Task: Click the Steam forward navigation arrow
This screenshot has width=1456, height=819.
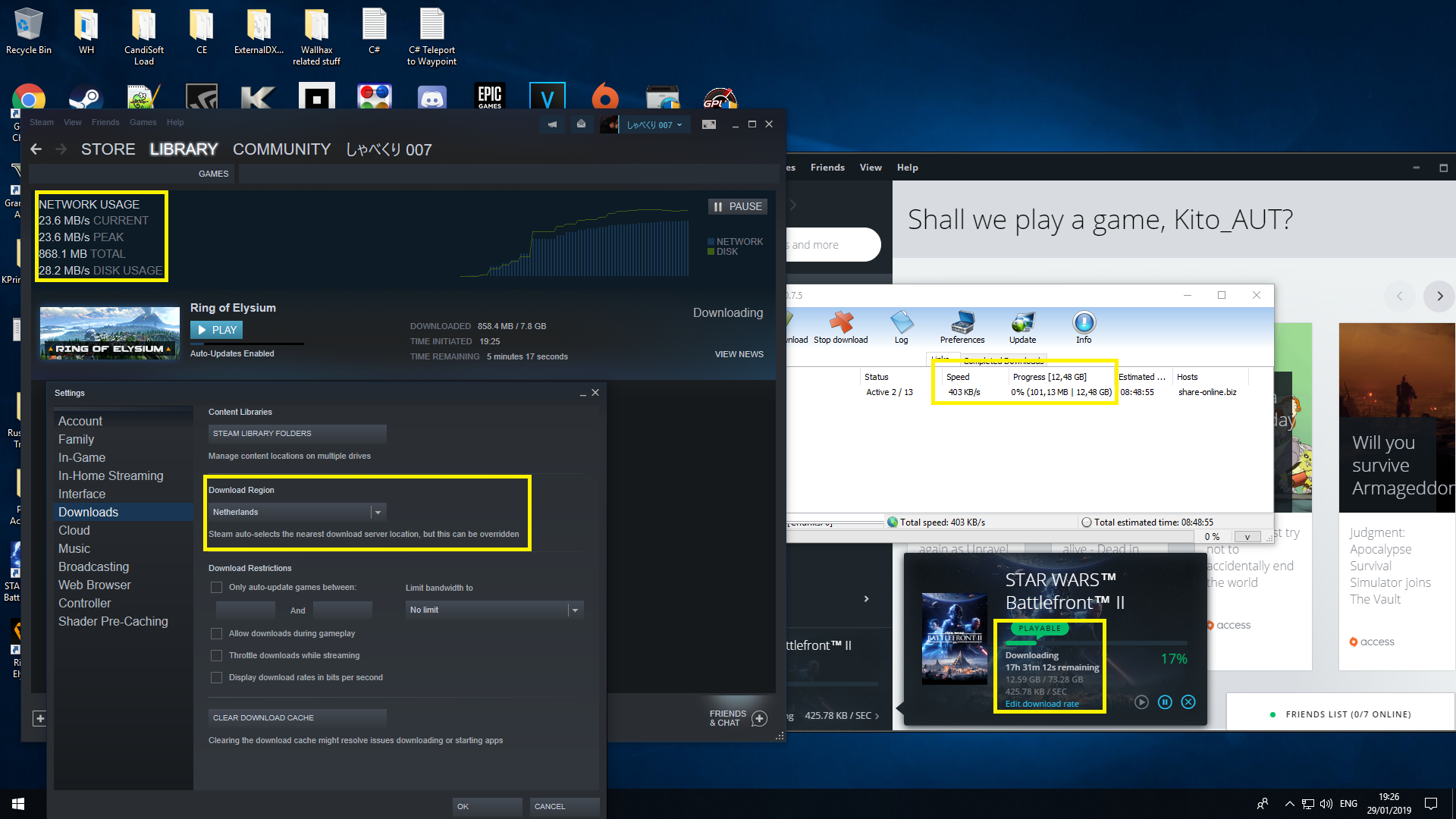Action: pyautogui.click(x=61, y=149)
